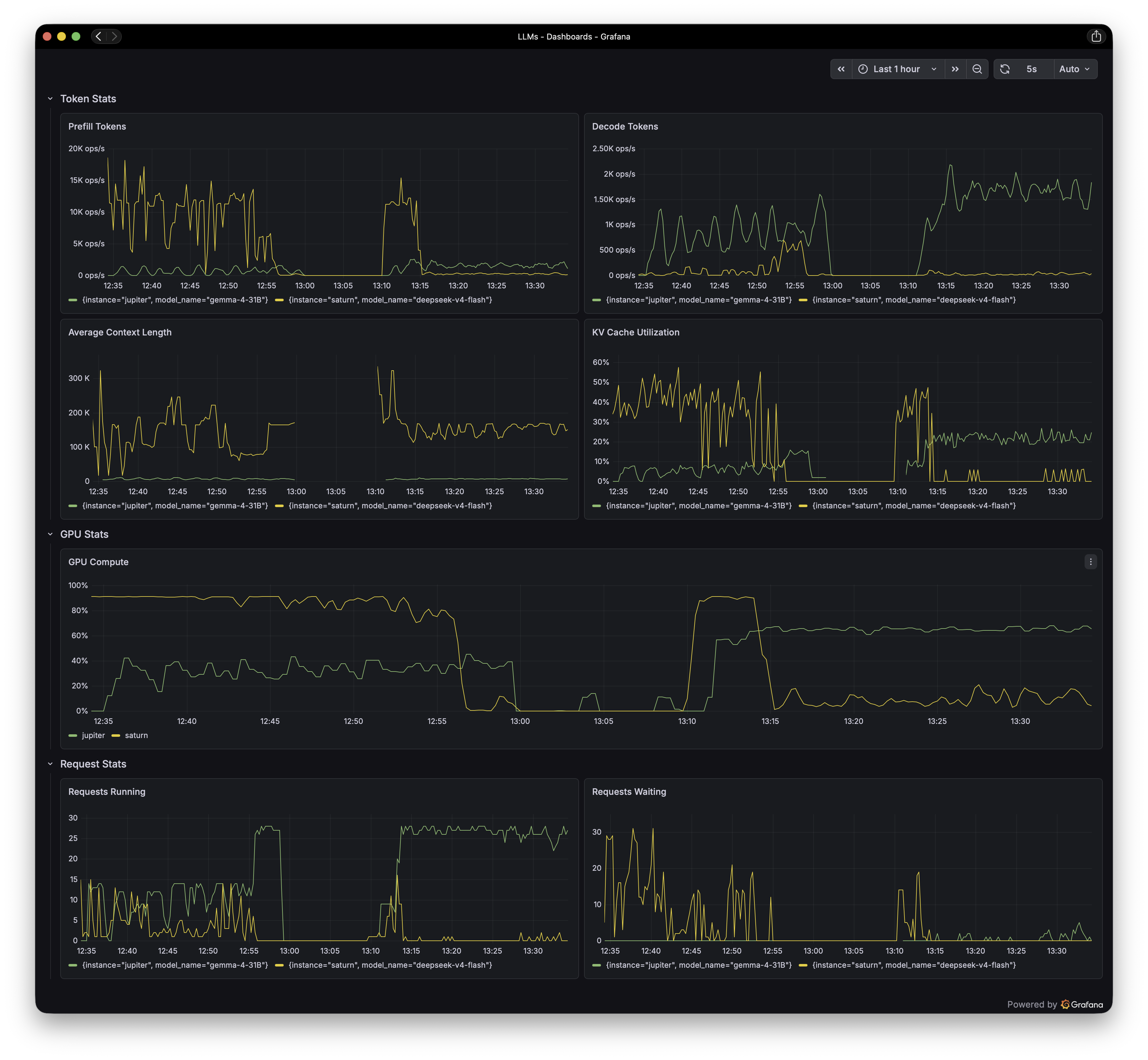The width and height of the screenshot is (1148, 1060).
Task: Collapse the Token Stats row
Action: coord(50,99)
